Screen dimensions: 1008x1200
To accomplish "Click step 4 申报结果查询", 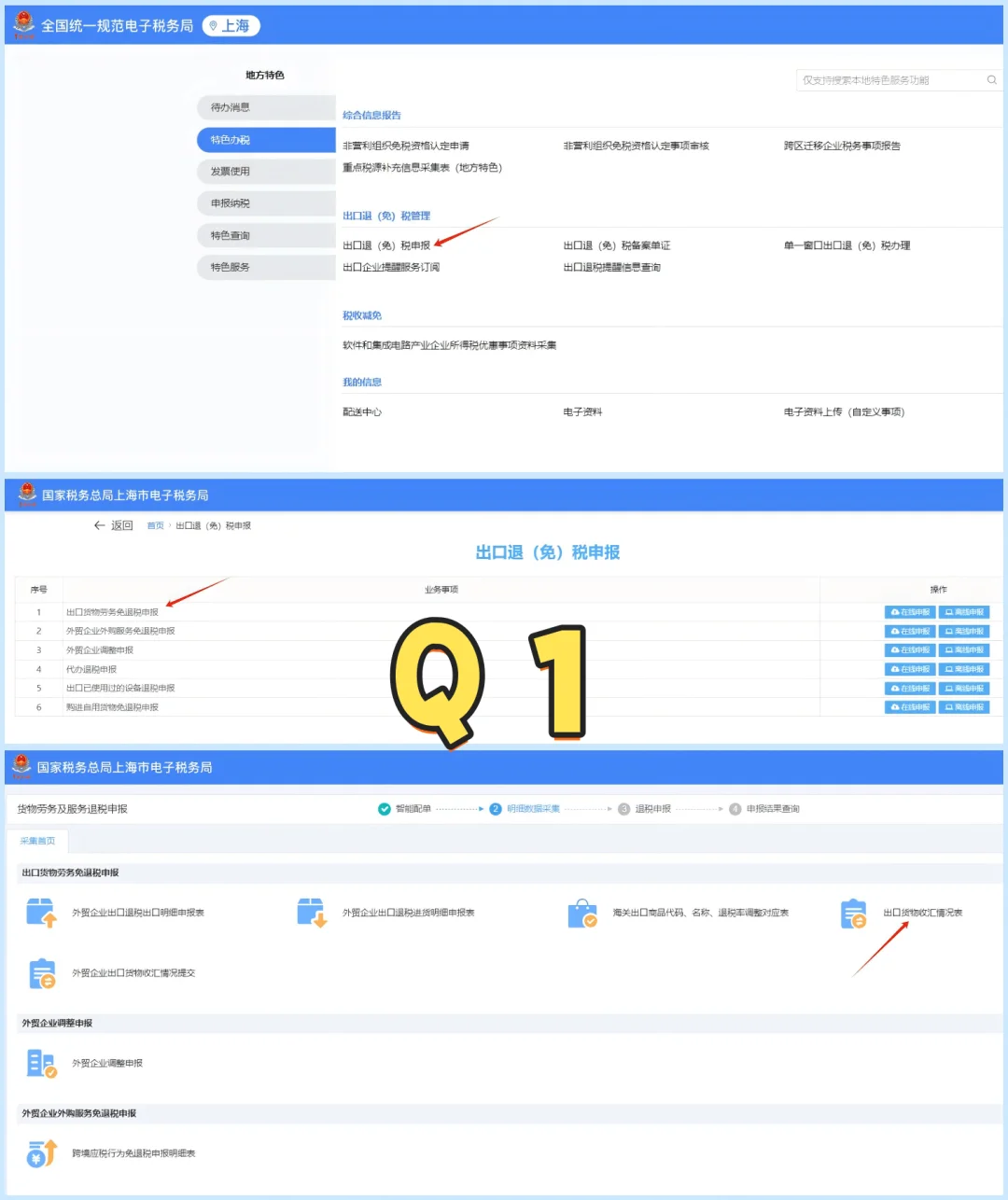I will tap(764, 809).
